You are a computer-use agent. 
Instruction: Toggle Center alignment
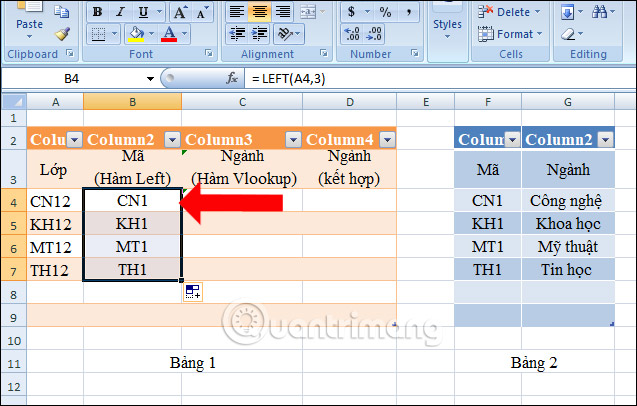(x=260, y=12)
